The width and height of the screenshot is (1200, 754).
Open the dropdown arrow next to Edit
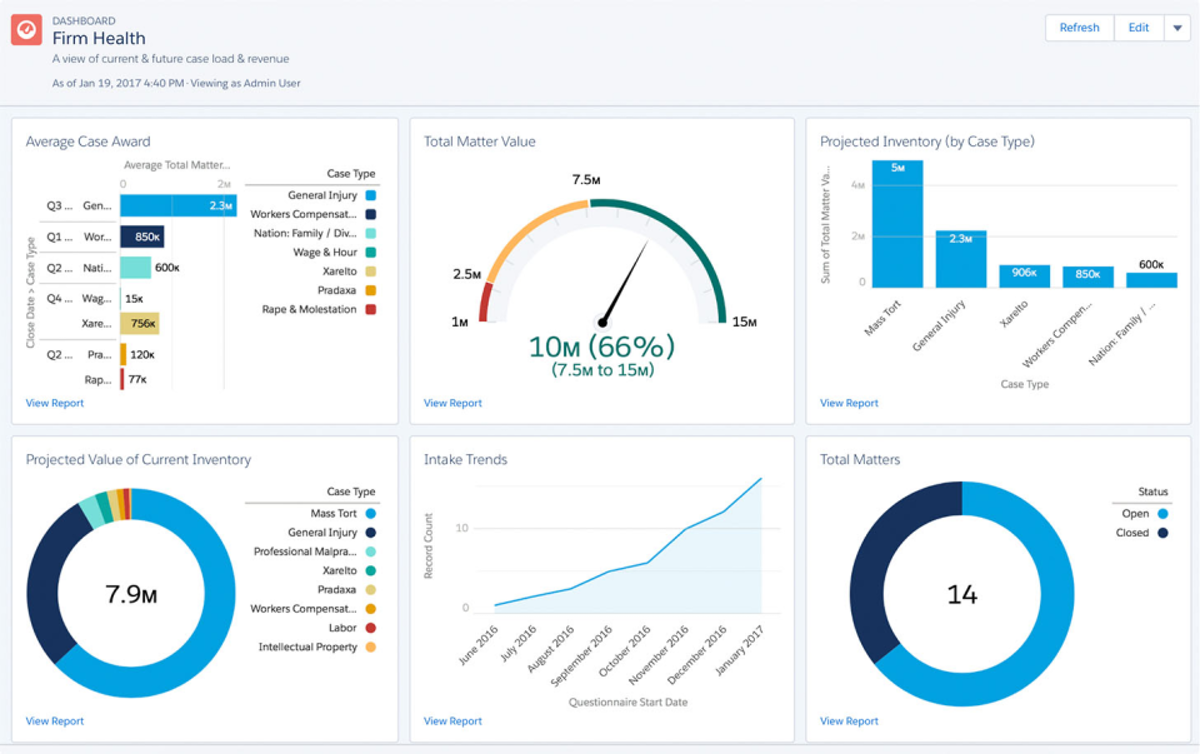[1177, 28]
